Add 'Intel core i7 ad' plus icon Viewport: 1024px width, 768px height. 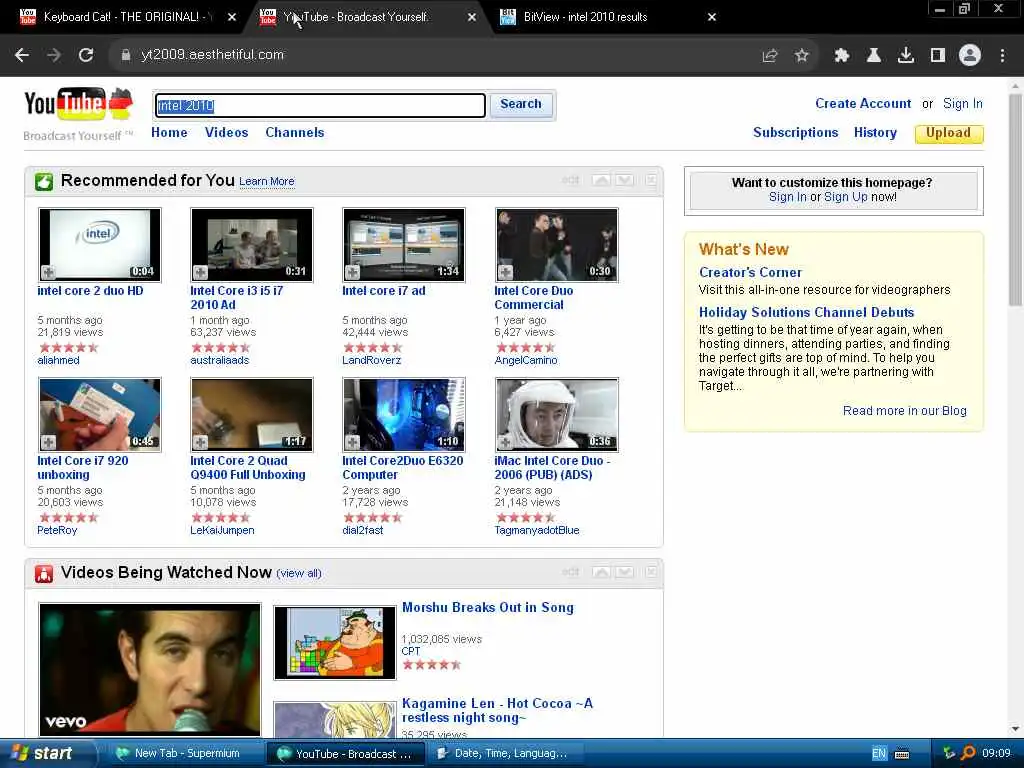pyautogui.click(x=353, y=272)
